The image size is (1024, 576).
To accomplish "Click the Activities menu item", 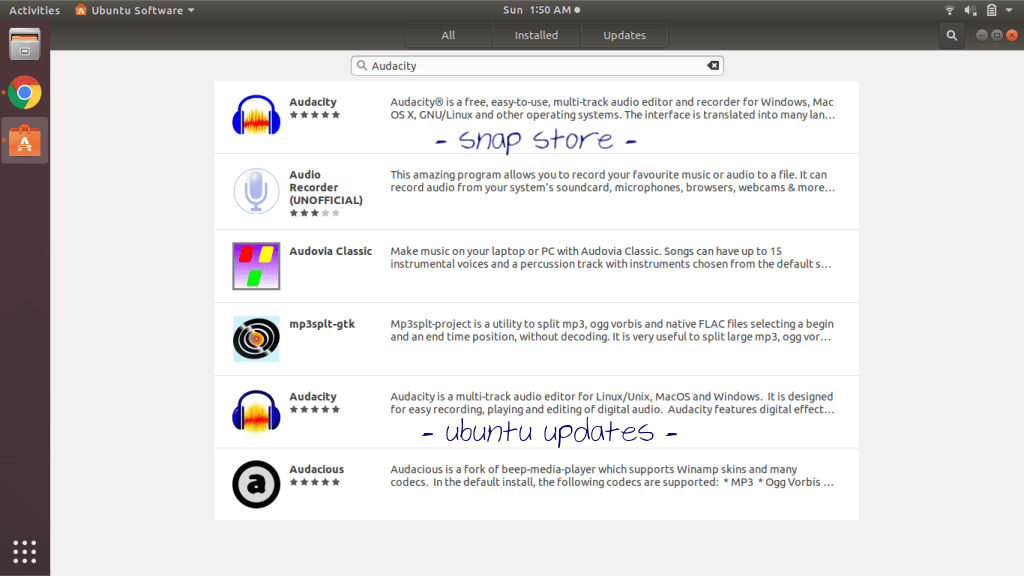I will pos(33,10).
